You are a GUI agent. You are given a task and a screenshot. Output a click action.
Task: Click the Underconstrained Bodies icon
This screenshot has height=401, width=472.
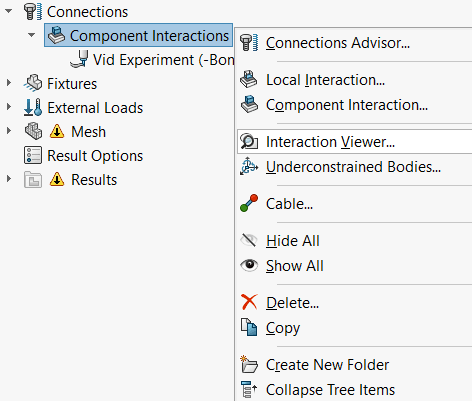[x=249, y=166]
